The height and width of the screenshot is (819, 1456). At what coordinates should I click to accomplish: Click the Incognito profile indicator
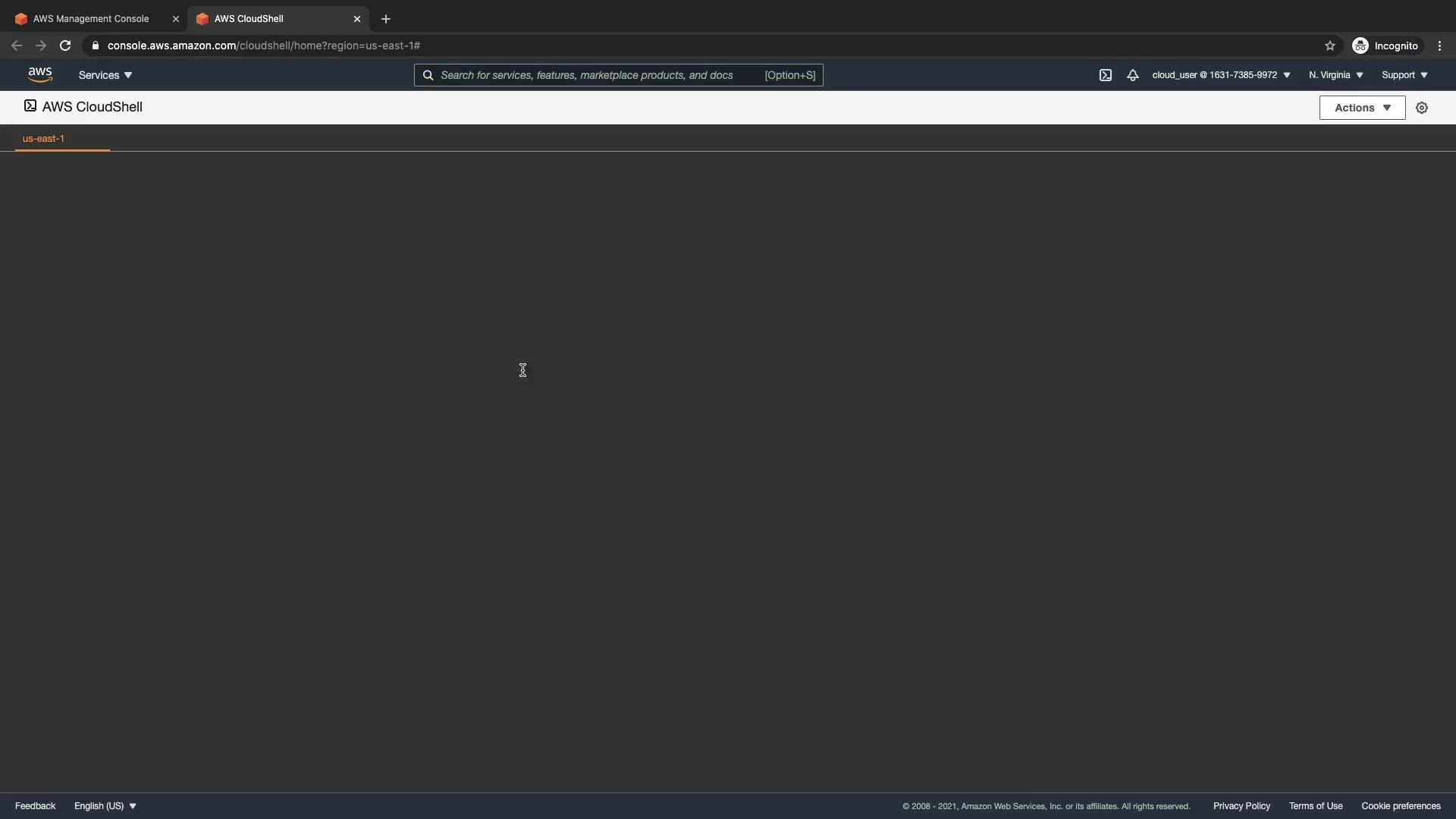(1385, 45)
